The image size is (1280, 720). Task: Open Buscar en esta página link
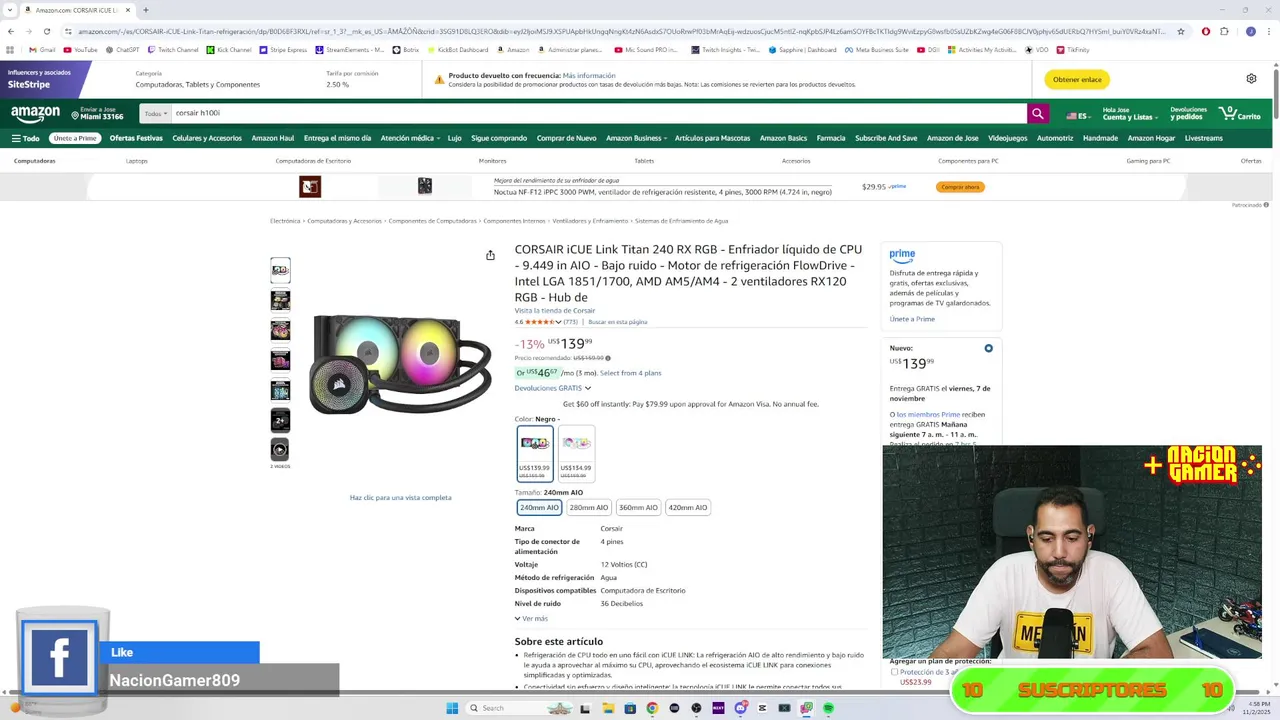(x=617, y=322)
